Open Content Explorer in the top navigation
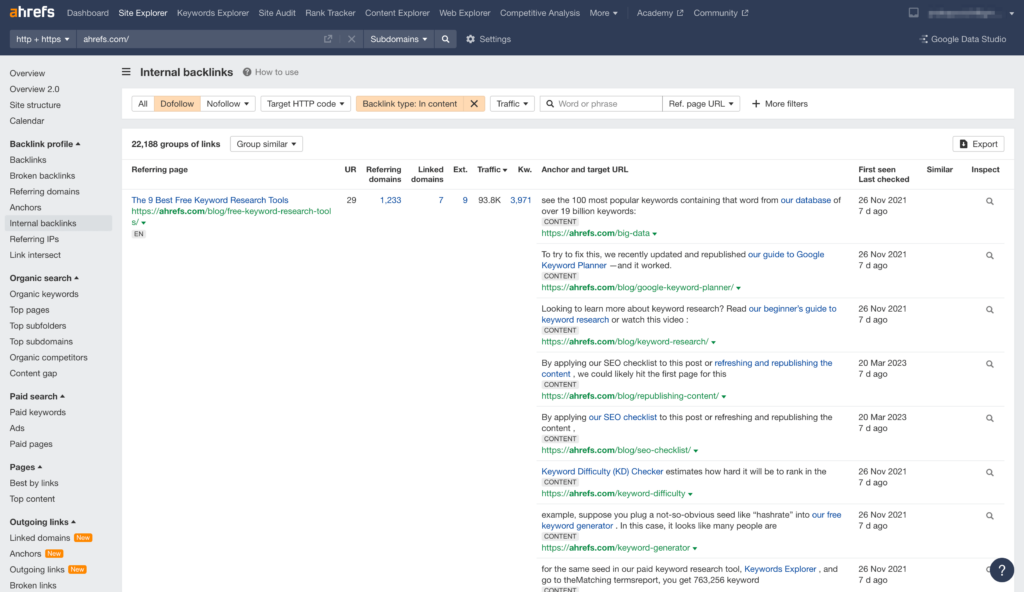The image size is (1024, 592). pyautogui.click(x=397, y=13)
